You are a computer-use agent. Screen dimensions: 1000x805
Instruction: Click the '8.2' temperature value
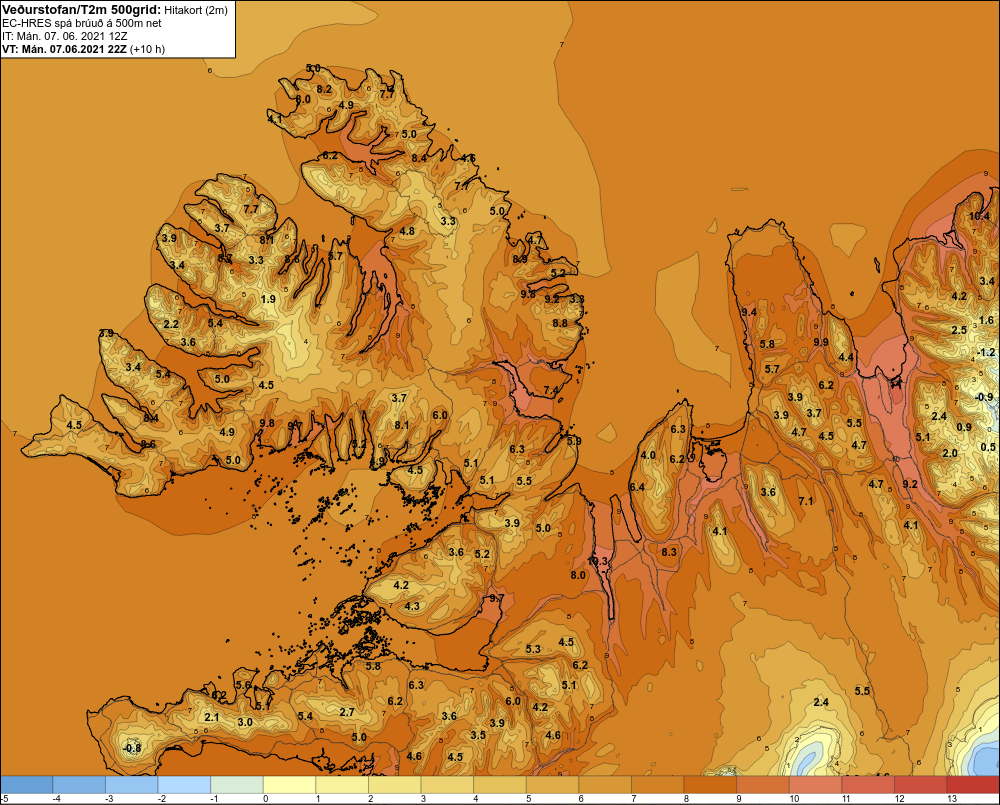[324, 89]
